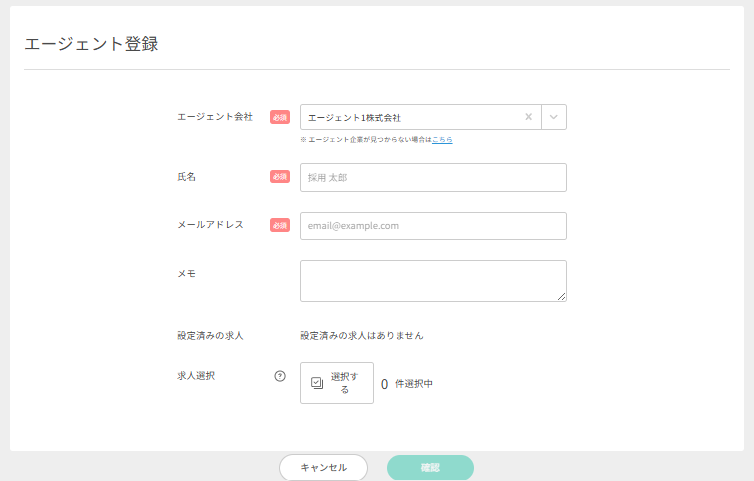Clear the selected エージェント1株式会社 value

[529, 117]
